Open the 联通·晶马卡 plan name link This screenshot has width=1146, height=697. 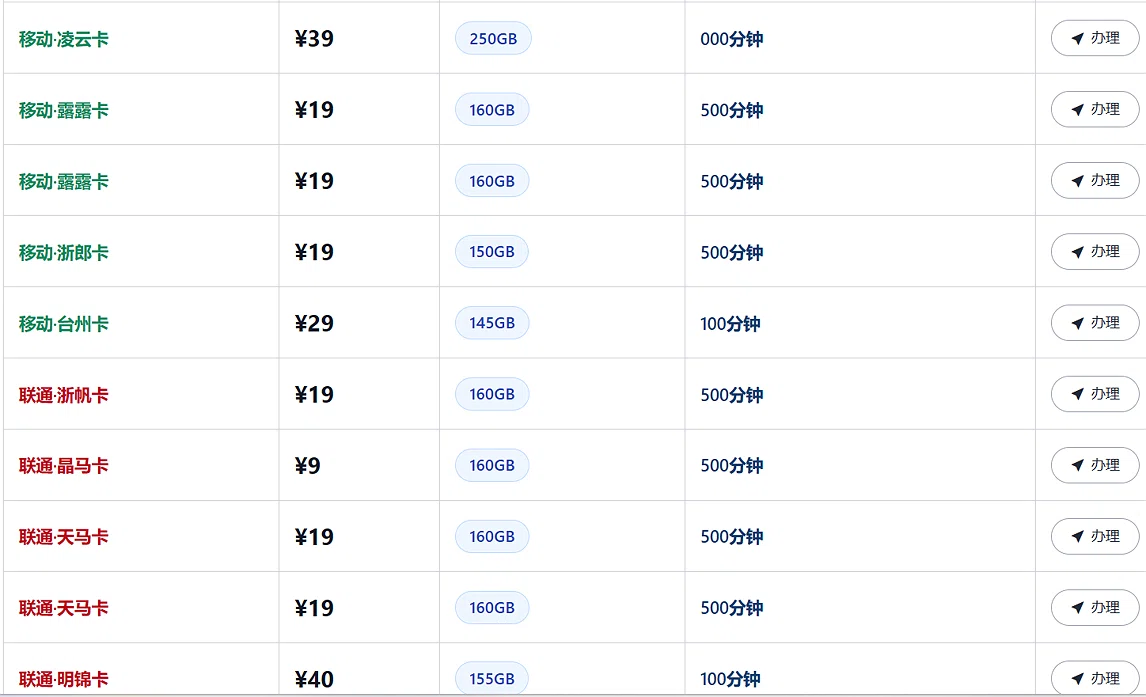pyautogui.click(x=64, y=466)
